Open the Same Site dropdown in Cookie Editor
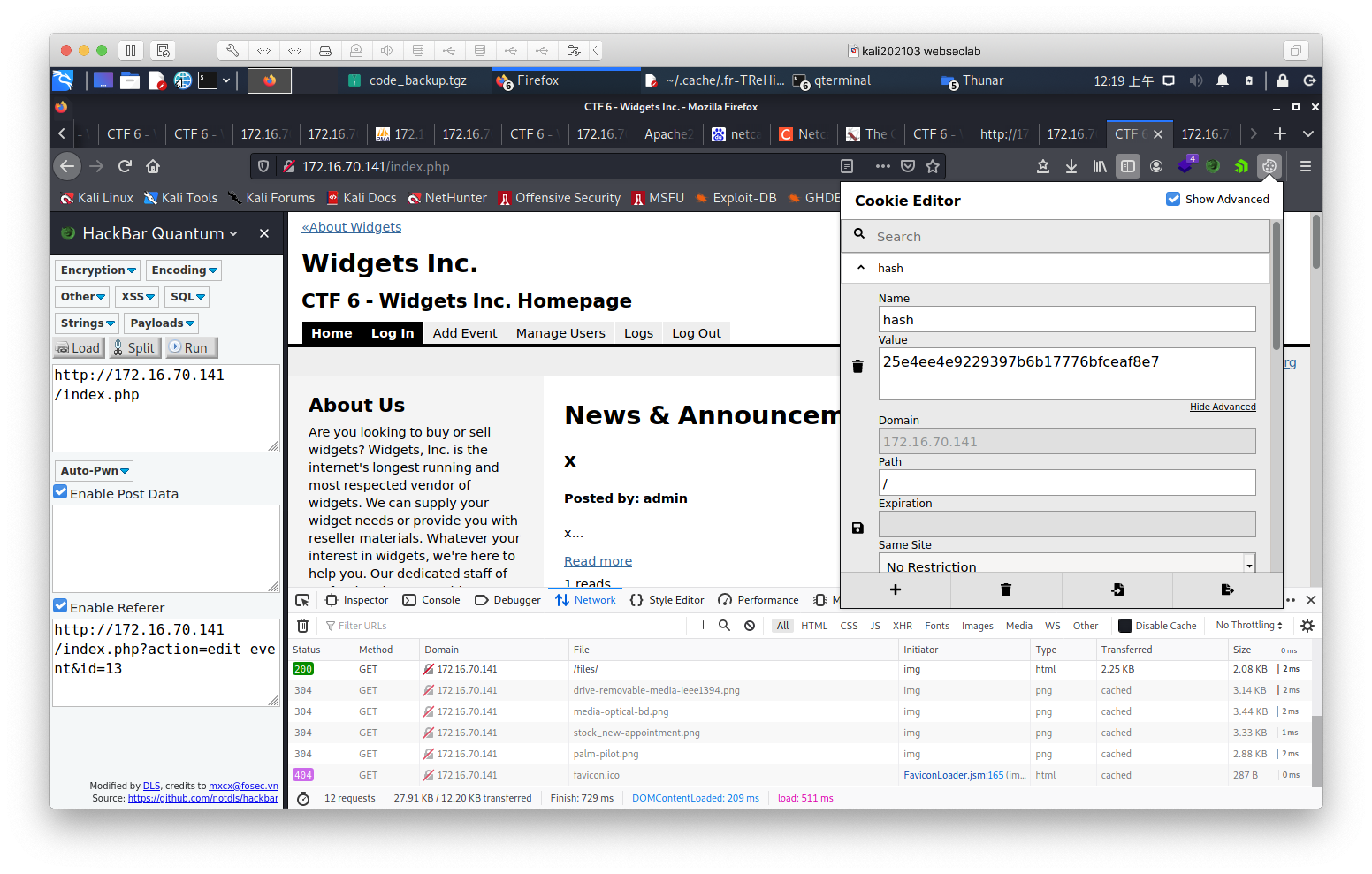 pos(1064,566)
